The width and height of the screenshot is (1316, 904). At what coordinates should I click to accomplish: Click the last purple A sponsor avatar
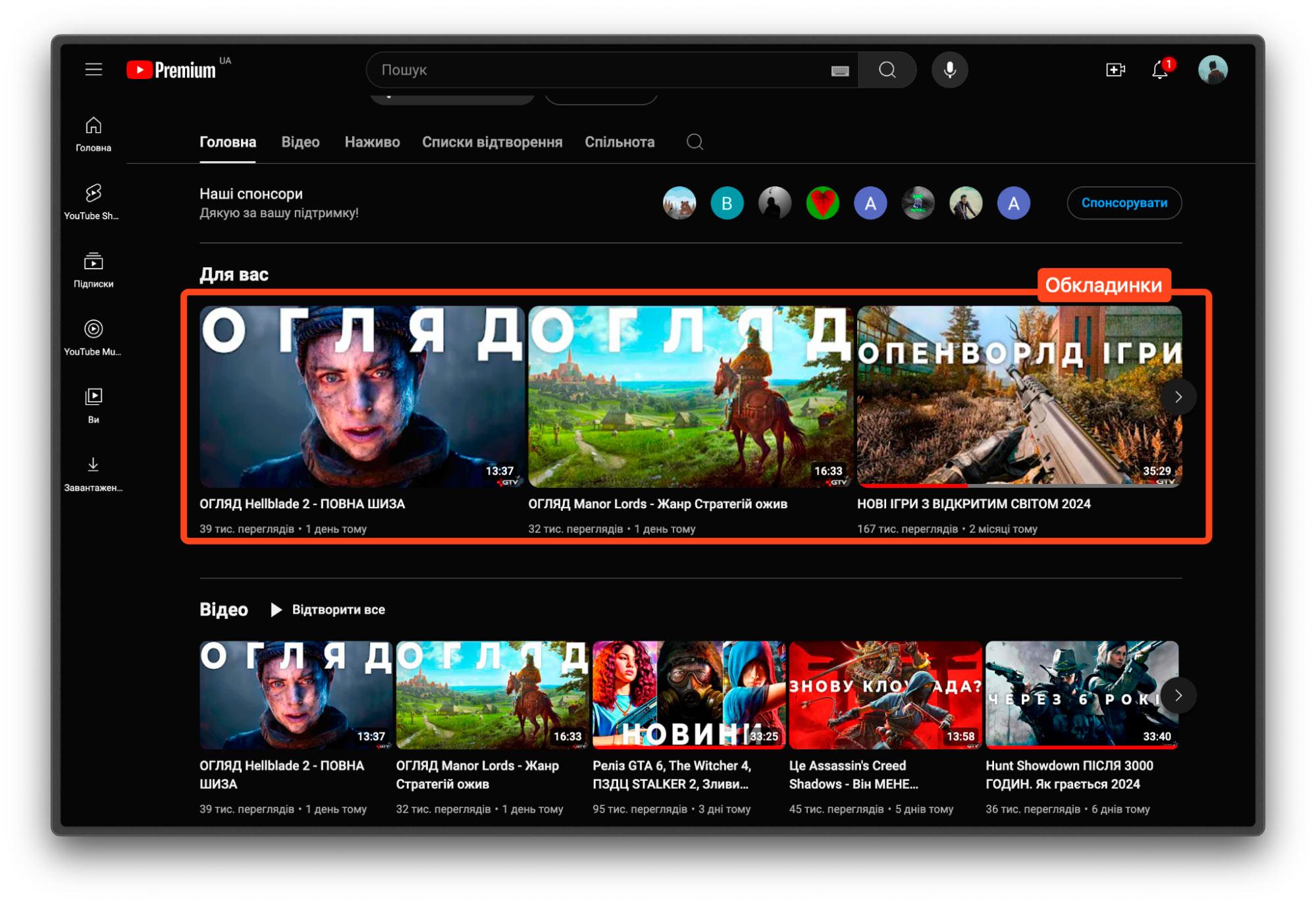[1014, 203]
